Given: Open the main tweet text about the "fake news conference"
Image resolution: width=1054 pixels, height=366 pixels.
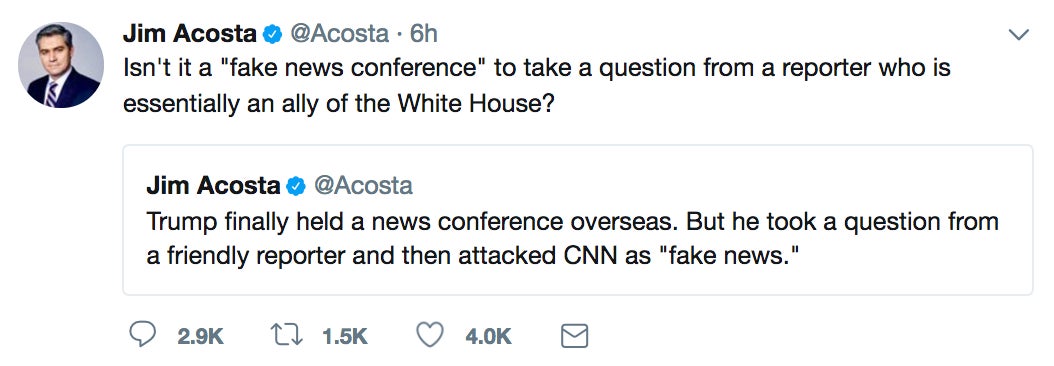Looking at the screenshot, I should (x=536, y=86).
